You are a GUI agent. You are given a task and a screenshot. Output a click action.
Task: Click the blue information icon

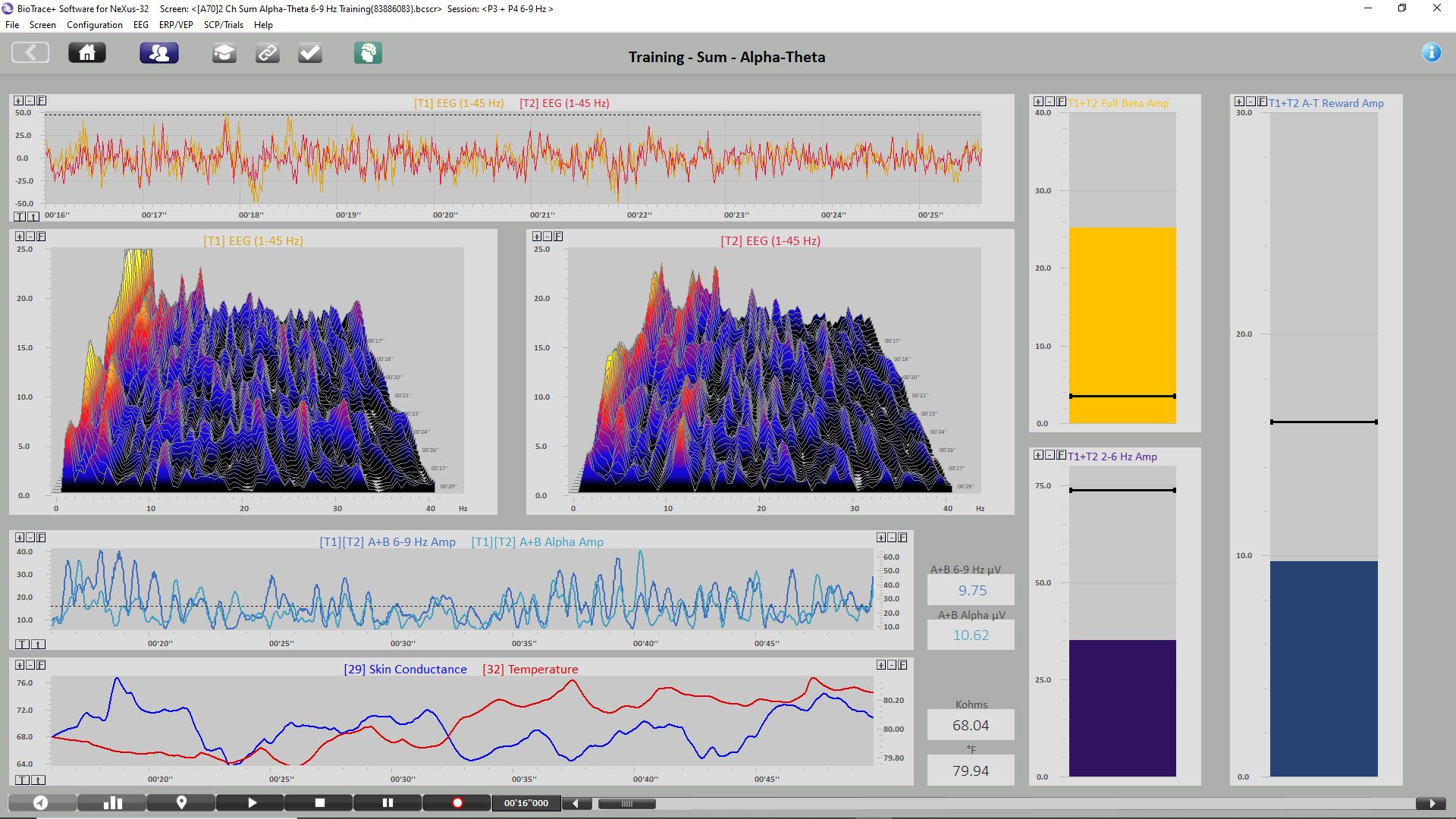click(1431, 52)
